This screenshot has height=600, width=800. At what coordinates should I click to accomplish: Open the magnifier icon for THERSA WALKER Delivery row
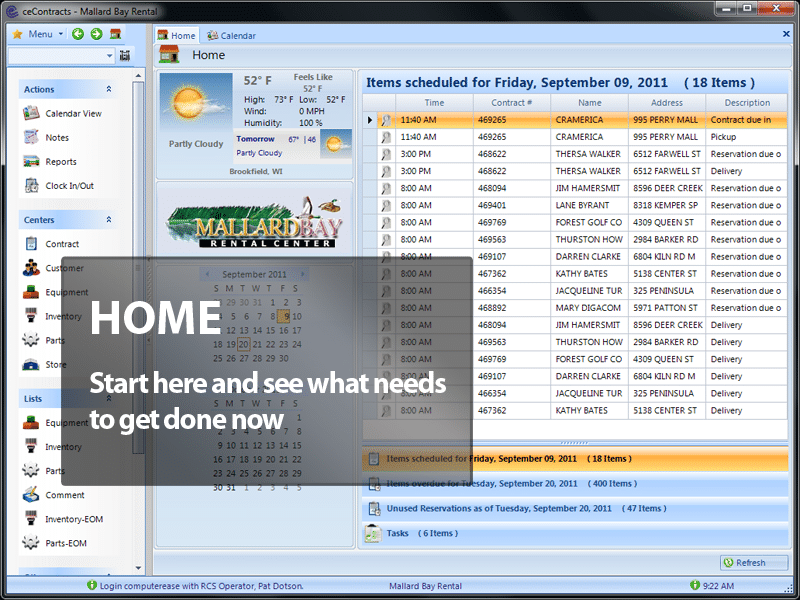click(386, 171)
